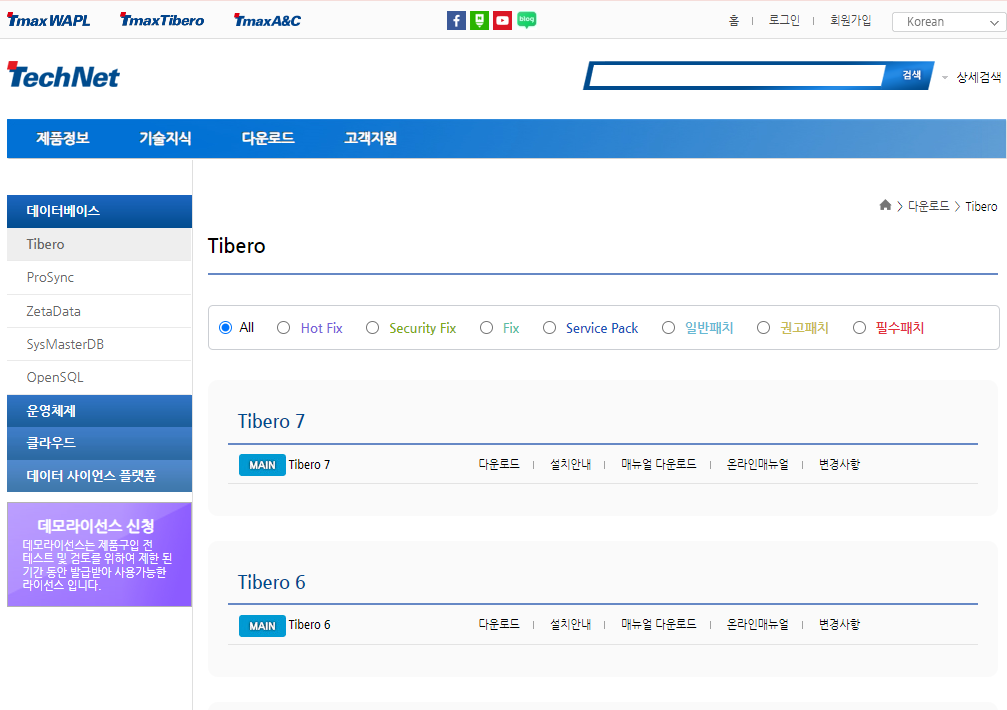1007x710 pixels.
Task: Click the TechNet logo
Action: click(x=63, y=74)
